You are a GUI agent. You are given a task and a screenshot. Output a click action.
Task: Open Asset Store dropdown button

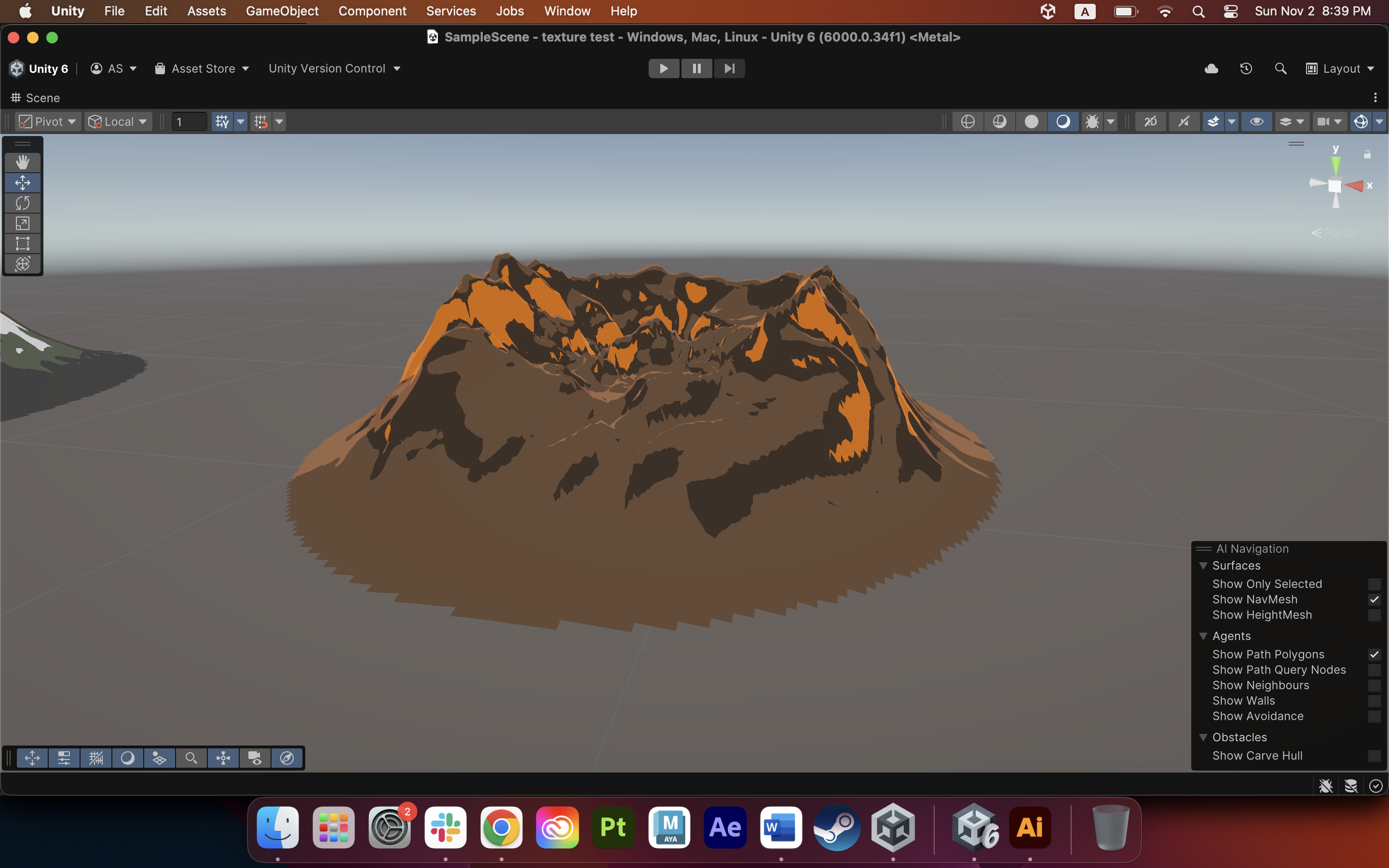[202, 68]
